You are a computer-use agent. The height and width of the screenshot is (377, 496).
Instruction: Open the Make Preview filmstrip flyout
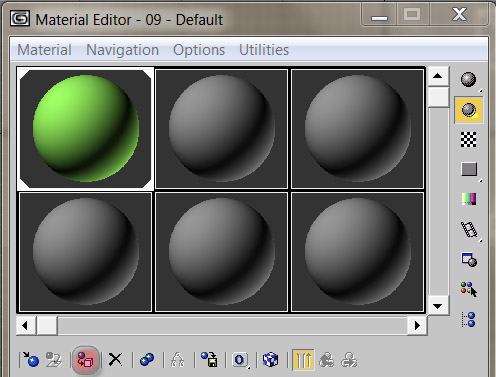pos(469,229)
